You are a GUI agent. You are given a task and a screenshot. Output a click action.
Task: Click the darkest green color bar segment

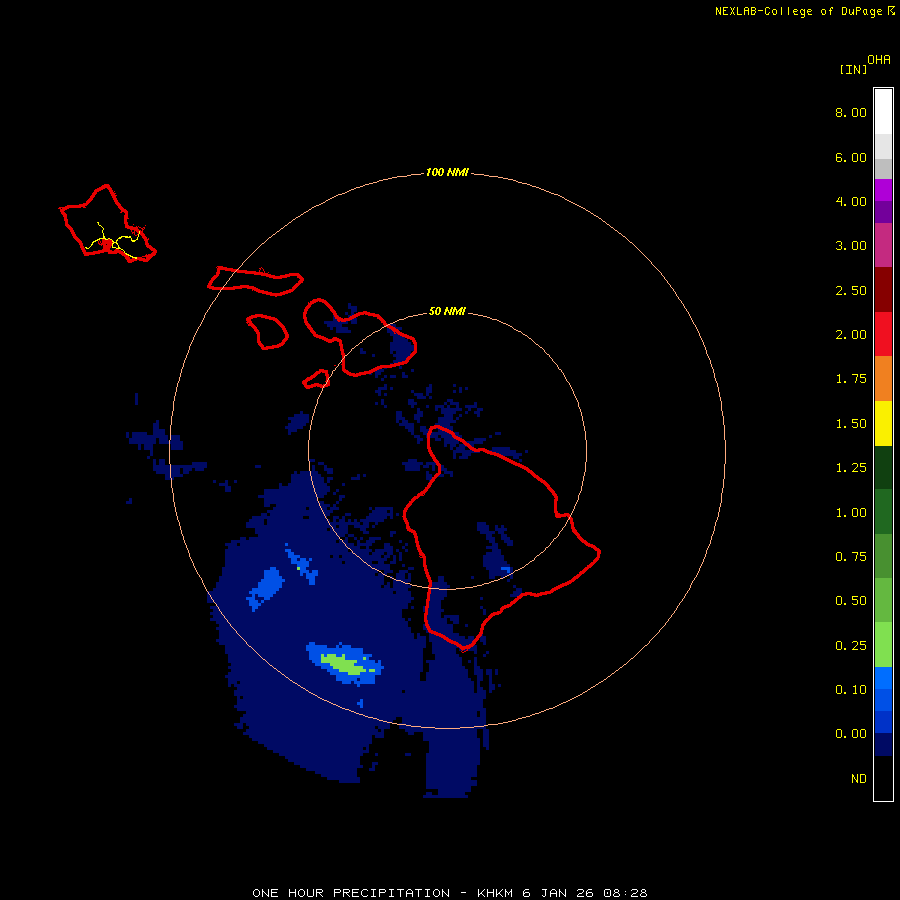coord(883,467)
